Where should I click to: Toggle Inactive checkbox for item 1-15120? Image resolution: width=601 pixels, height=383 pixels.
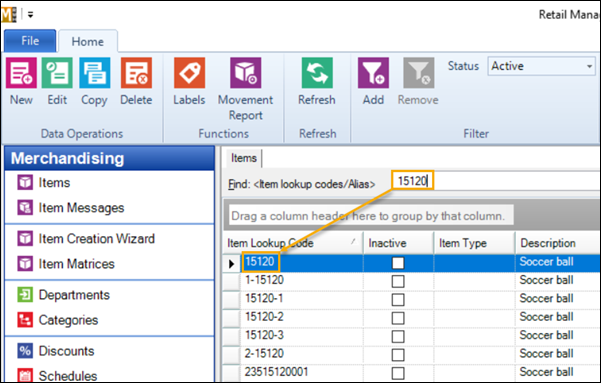point(398,281)
